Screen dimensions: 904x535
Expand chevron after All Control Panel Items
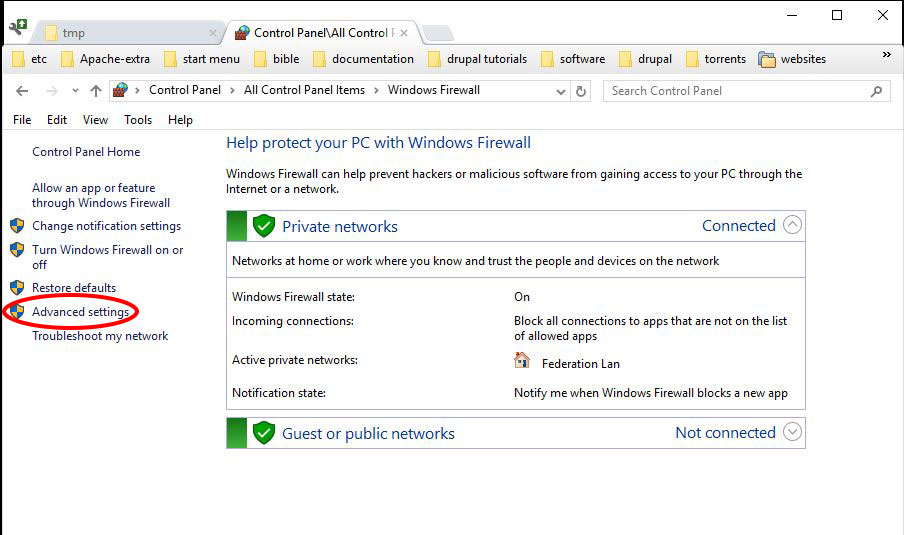[x=376, y=91]
